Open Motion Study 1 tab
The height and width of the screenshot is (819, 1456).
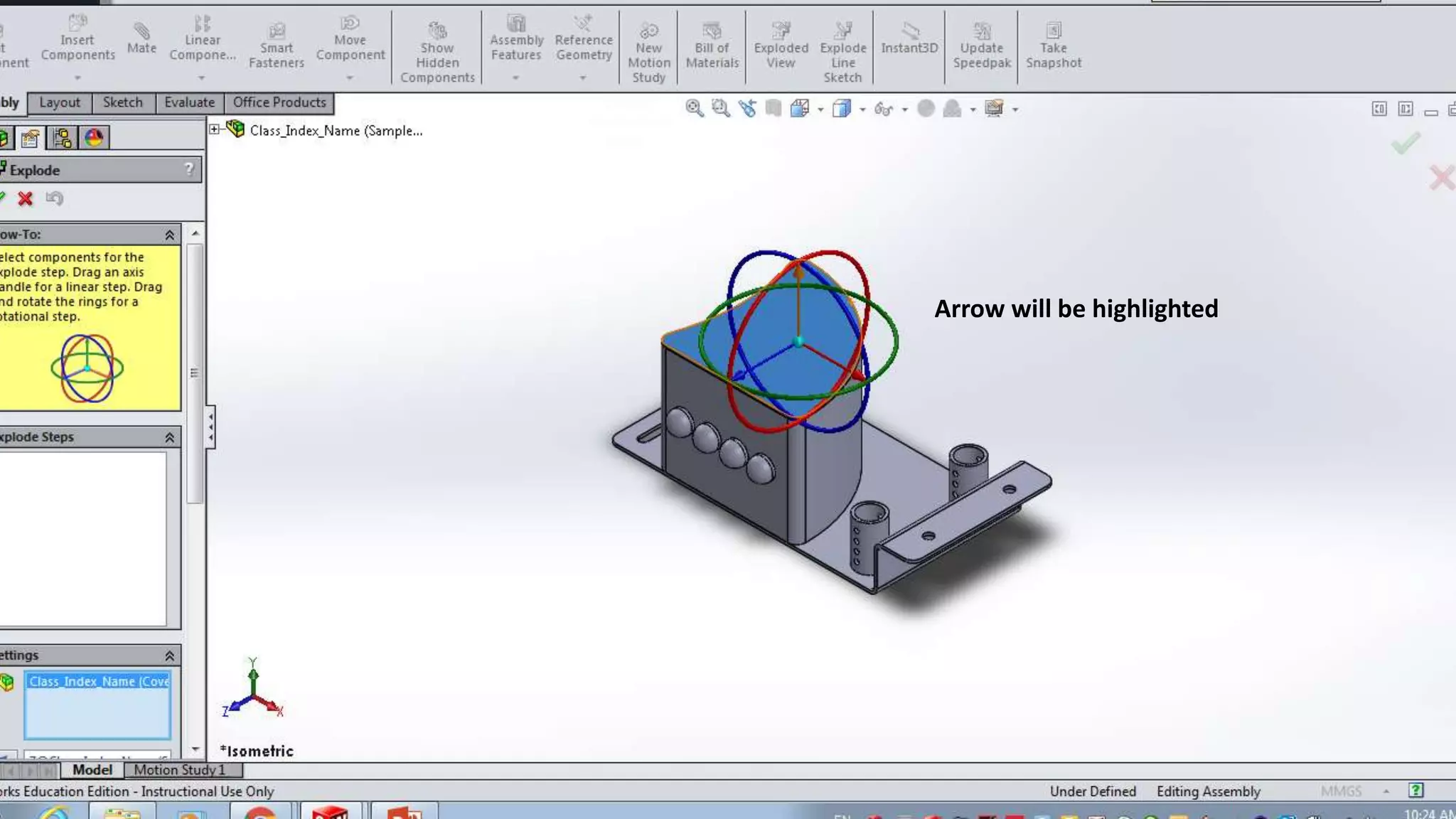pyautogui.click(x=179, y=769)
